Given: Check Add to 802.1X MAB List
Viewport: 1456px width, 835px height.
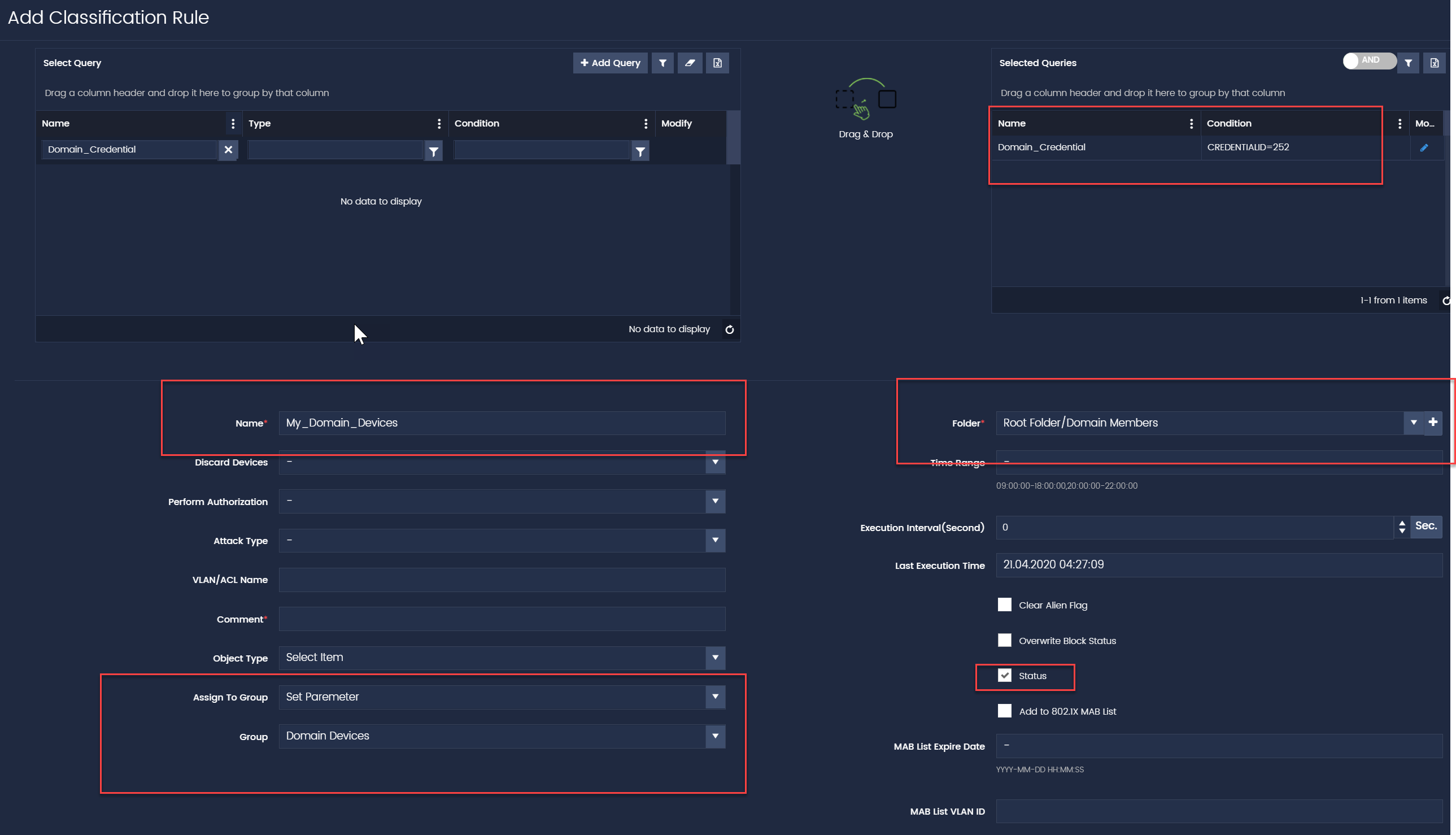Looking at the screenshot, I should pos(1004,711).
